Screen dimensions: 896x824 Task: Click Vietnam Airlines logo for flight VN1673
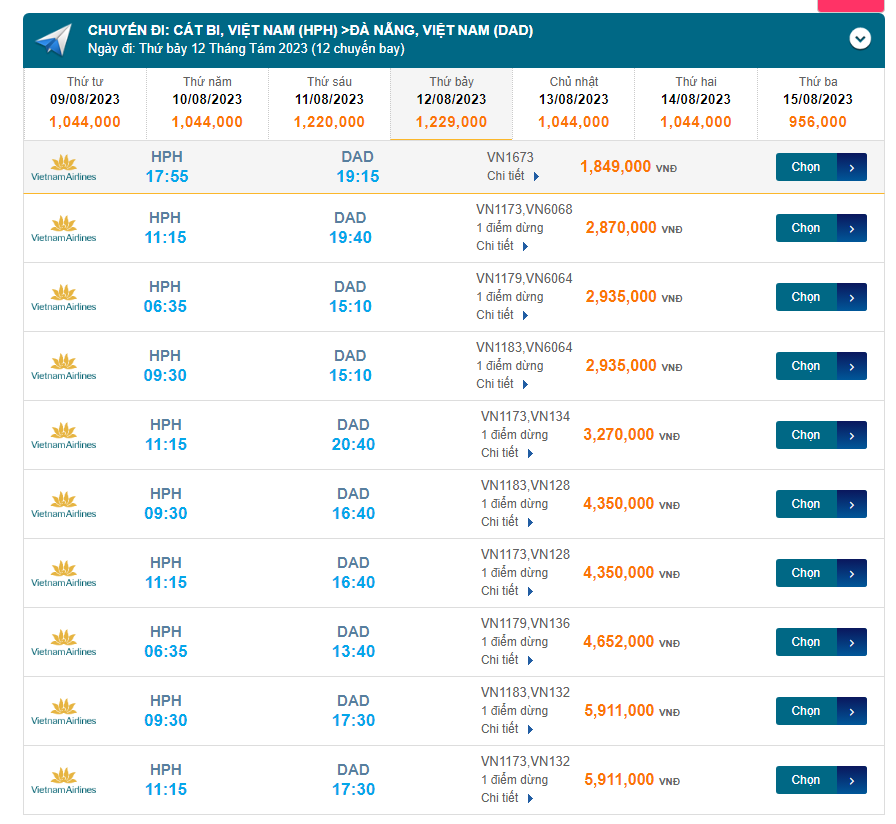coord(64,167)
